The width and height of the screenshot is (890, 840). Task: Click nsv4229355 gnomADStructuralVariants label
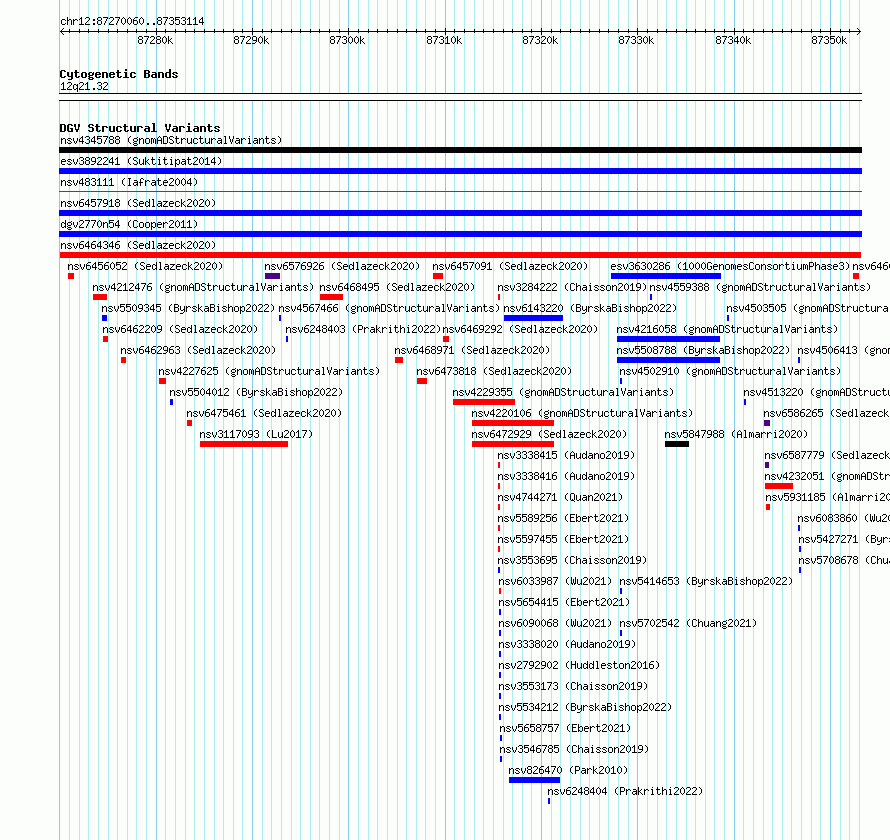(563, 392)
